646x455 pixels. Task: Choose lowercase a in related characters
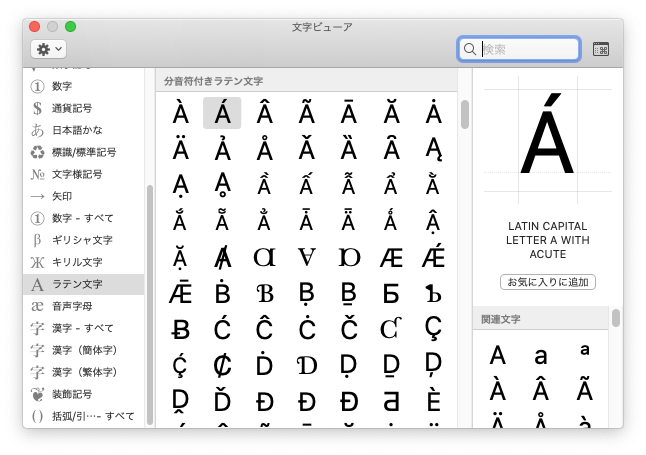[x=541, y=354]
